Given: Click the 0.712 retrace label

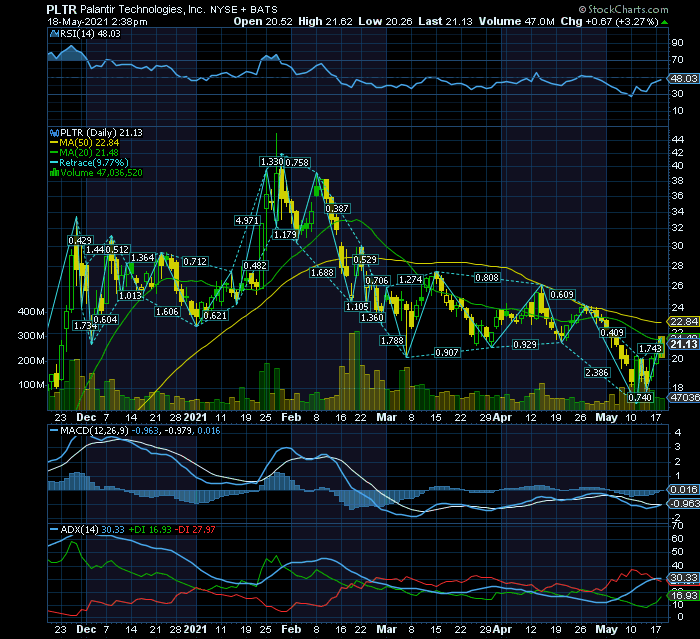Looking at the screenshot, I should (x=195, y=261).
